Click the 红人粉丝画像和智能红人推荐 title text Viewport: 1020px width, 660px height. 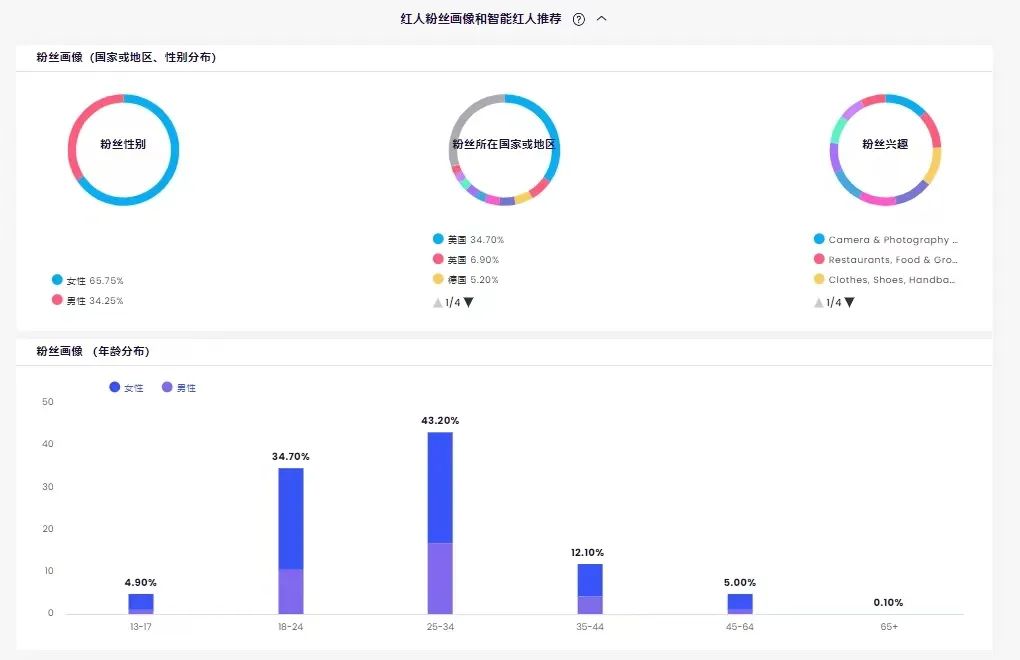pyautogui.click(x=481, y=19)
